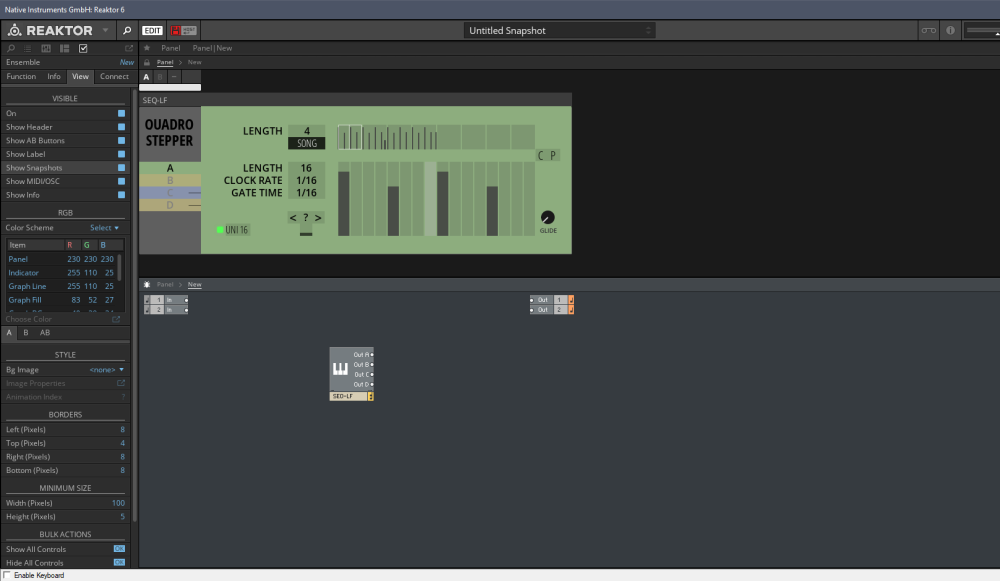Toggle the Show Header checkbox

pos(121,127)
